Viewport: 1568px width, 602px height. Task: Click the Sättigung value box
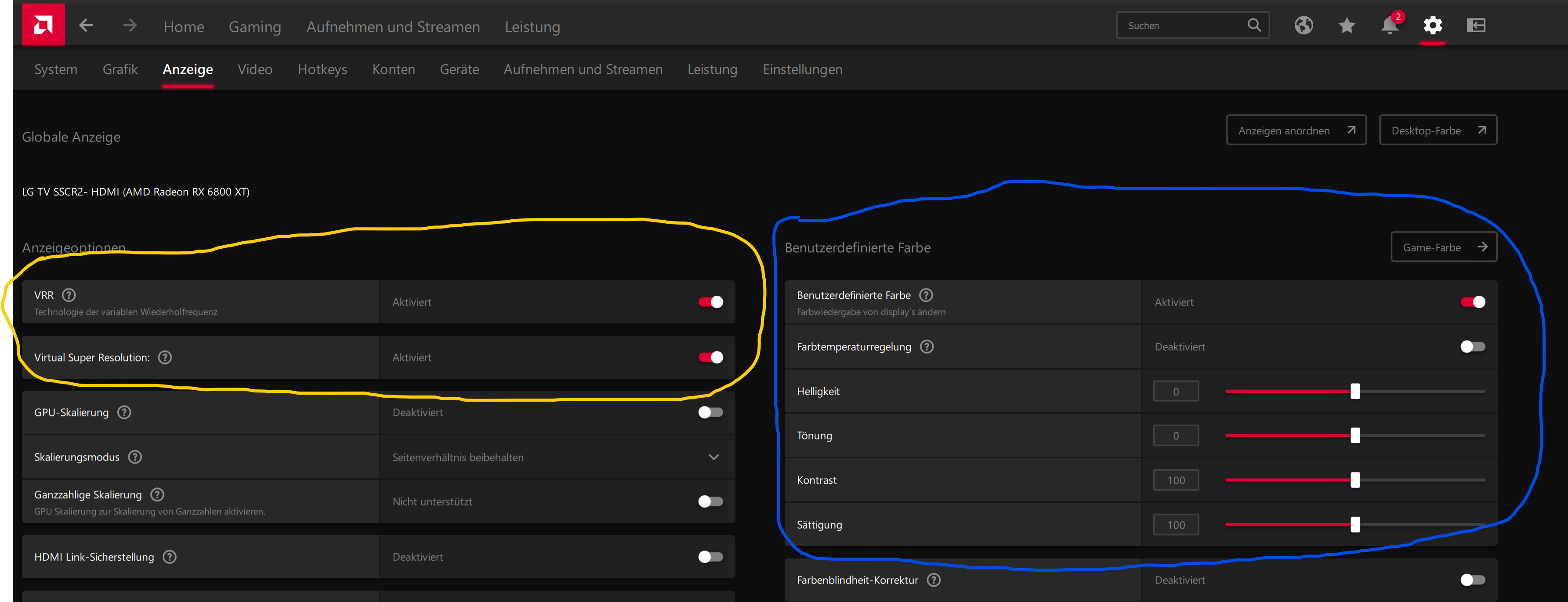coord(1176,525)
